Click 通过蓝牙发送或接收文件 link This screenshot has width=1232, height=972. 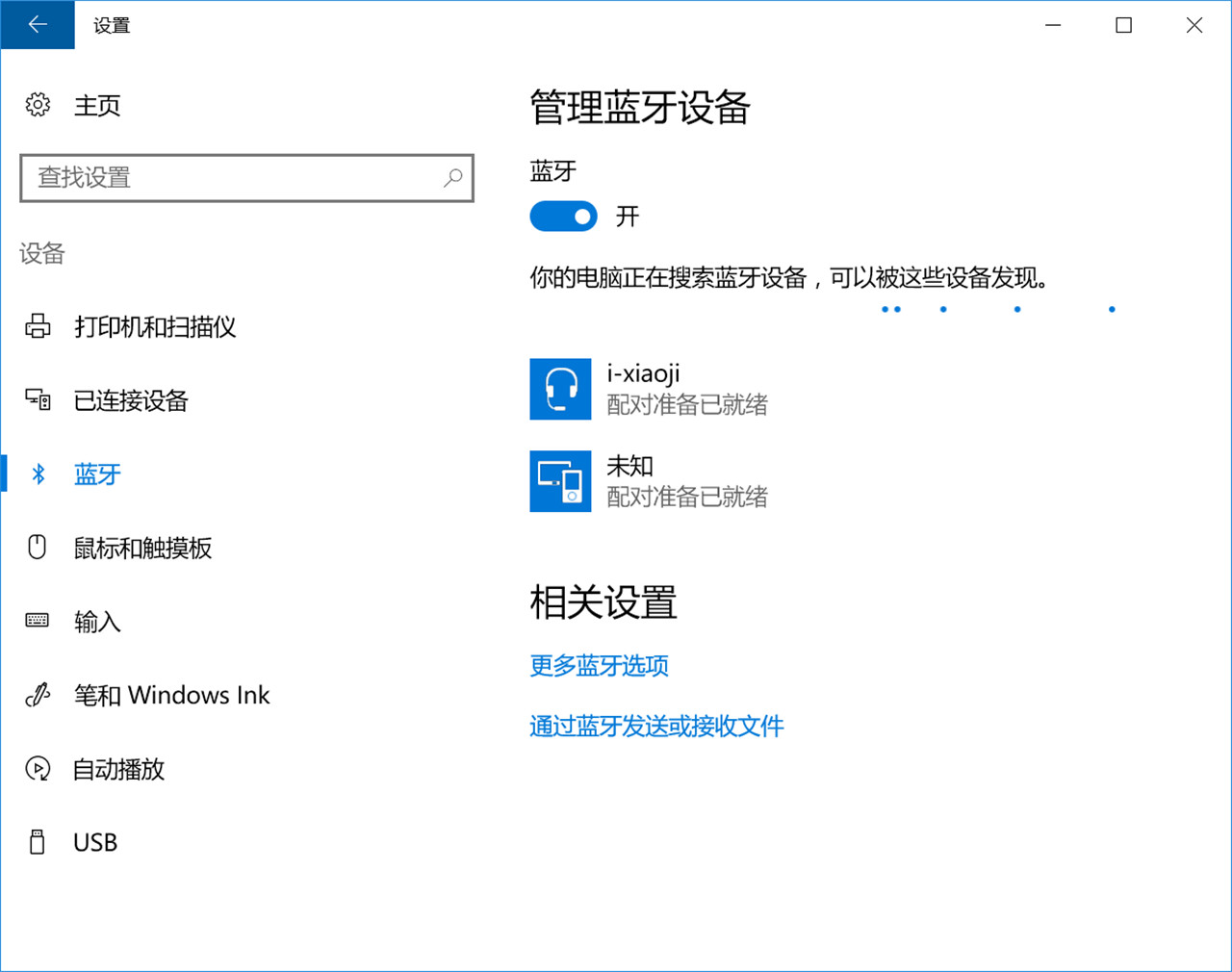[656, 727]
